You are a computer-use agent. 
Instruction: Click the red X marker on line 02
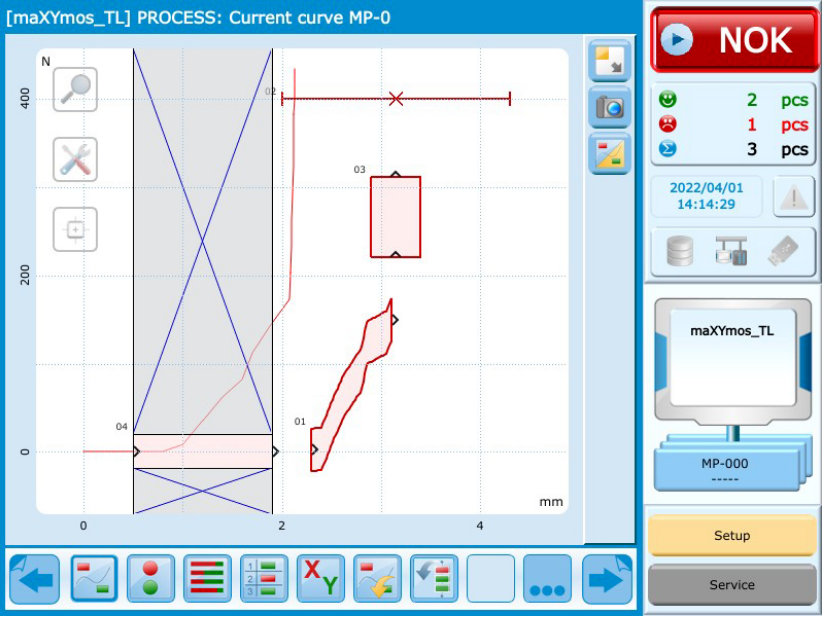point(396,99)
